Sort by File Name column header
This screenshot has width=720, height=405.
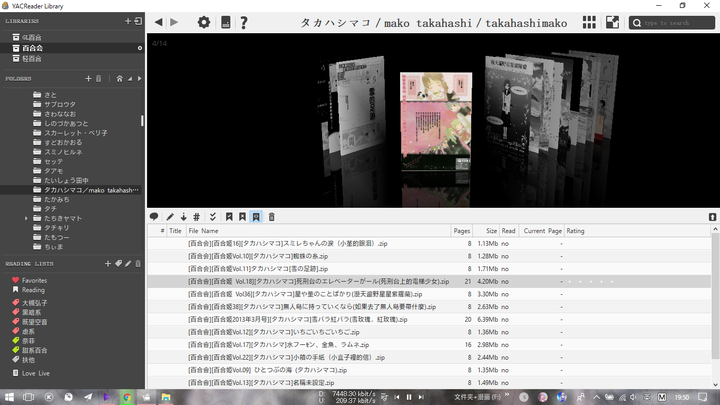319,231
